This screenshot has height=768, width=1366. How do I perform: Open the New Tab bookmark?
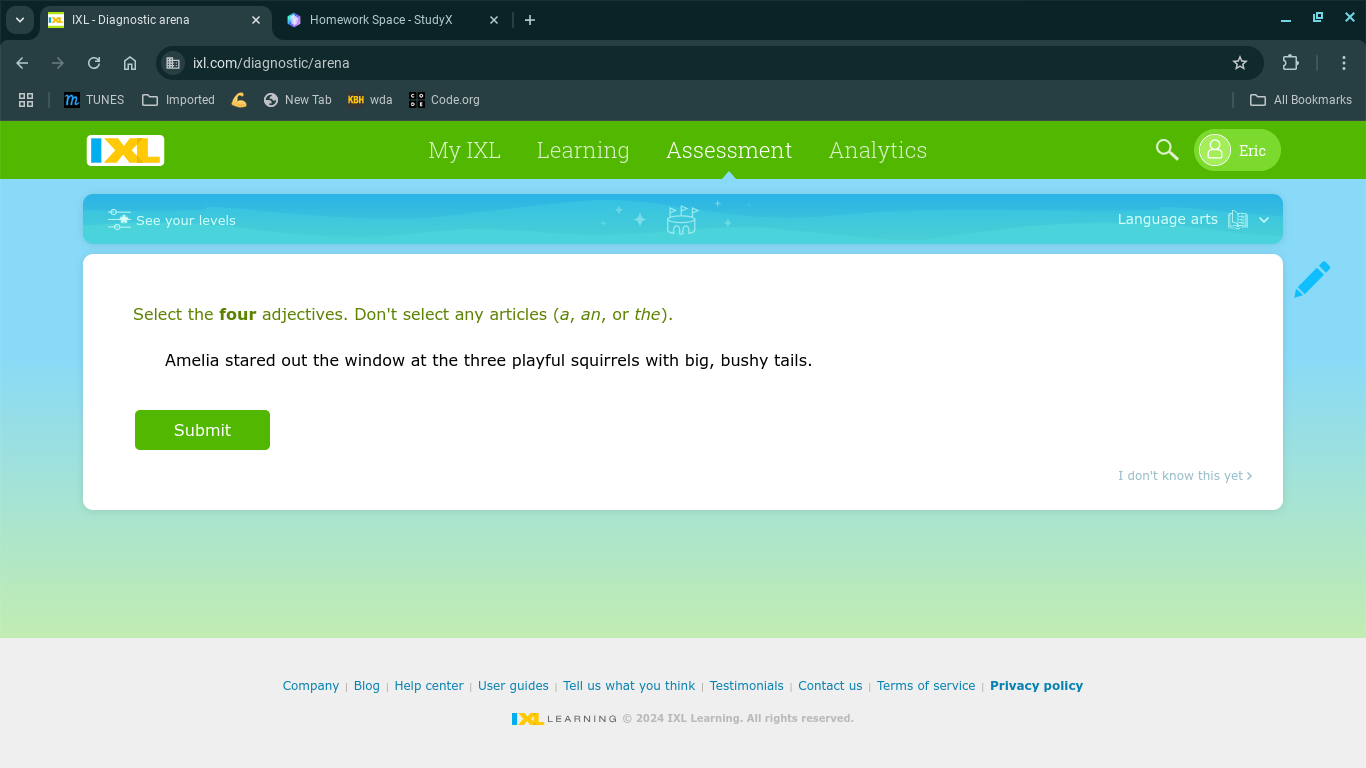tap(297, 100)
